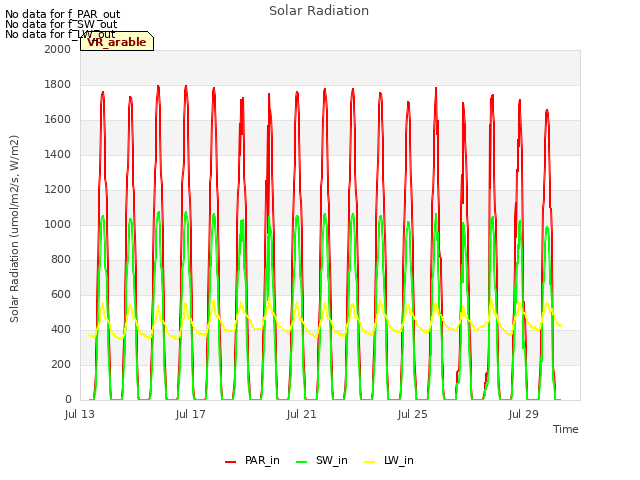
Task: Click the 0 y-axis tick label
Action: [68, 400]
